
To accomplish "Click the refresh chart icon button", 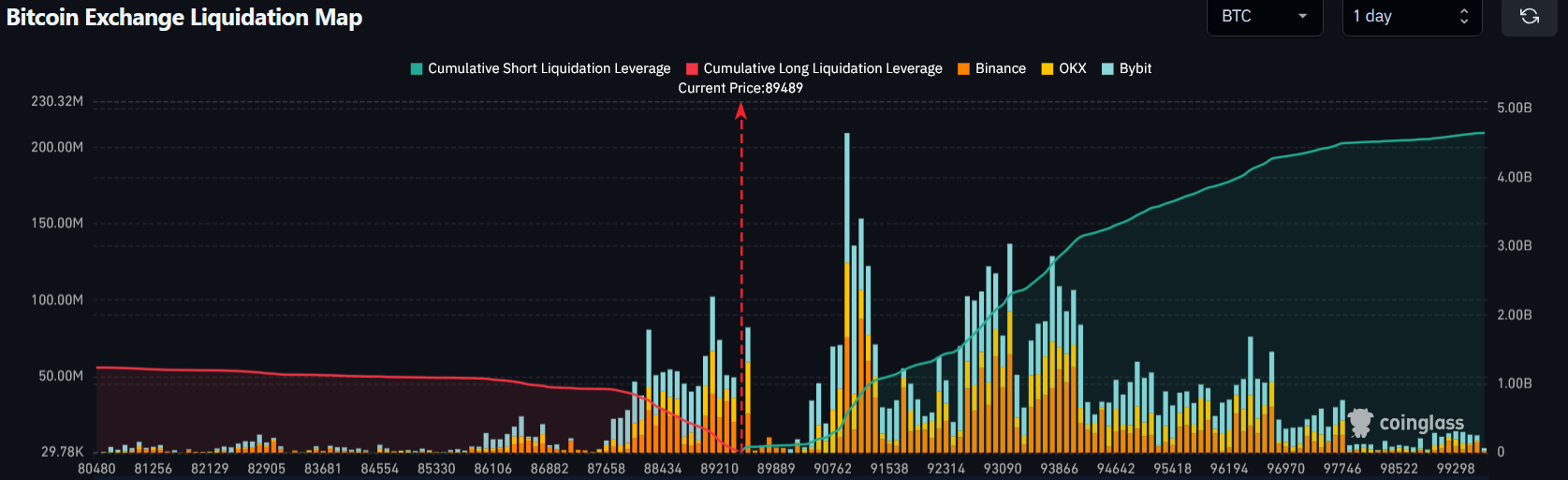I will [x=1529, y=17].
